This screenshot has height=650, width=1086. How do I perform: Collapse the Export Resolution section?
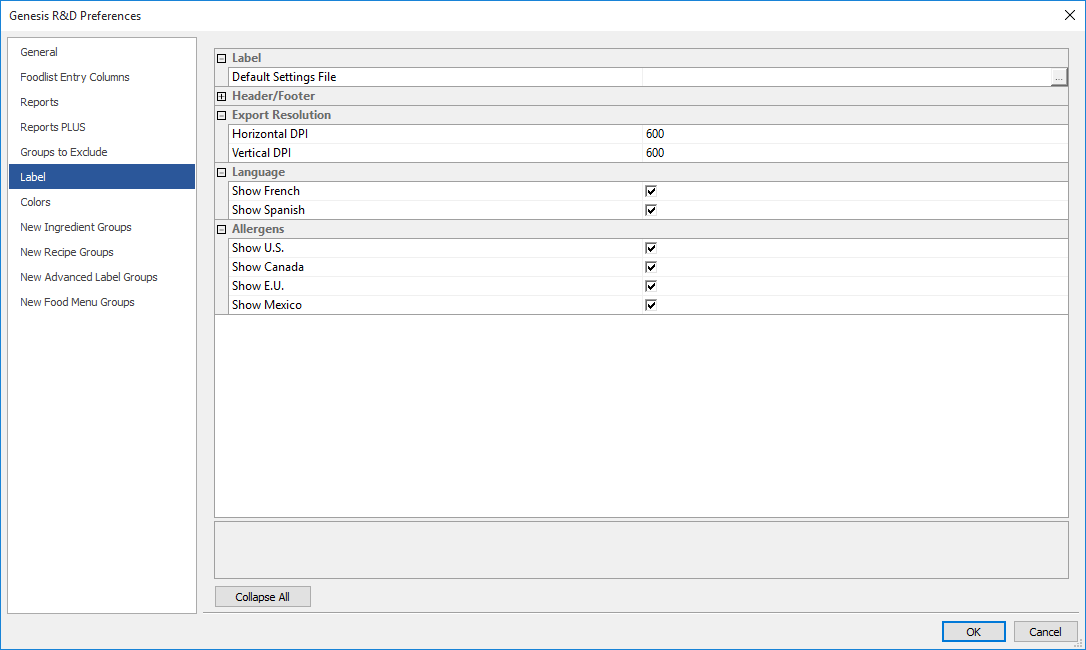point(222,115)
